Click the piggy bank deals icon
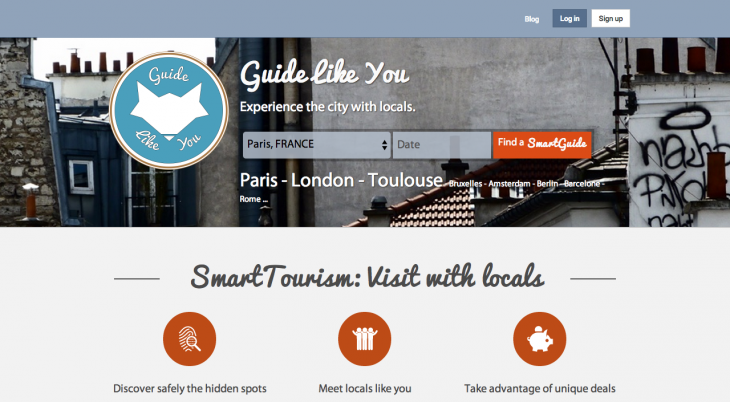This screenshot has width=730, height=402. [x=540, y=339]
